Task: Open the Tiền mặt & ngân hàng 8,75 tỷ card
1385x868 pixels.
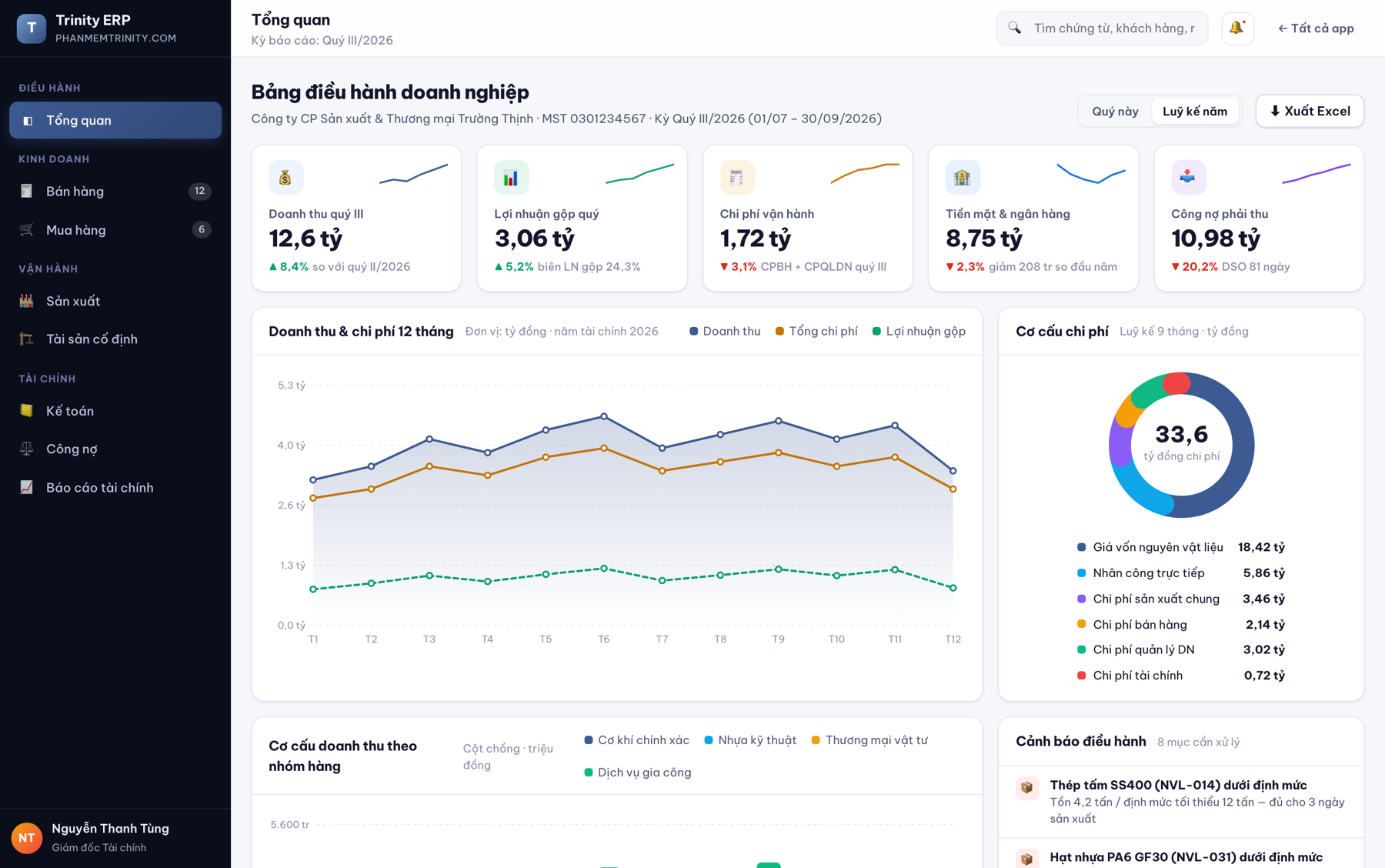Action: pyautogui.click(x=1033, y=219)
